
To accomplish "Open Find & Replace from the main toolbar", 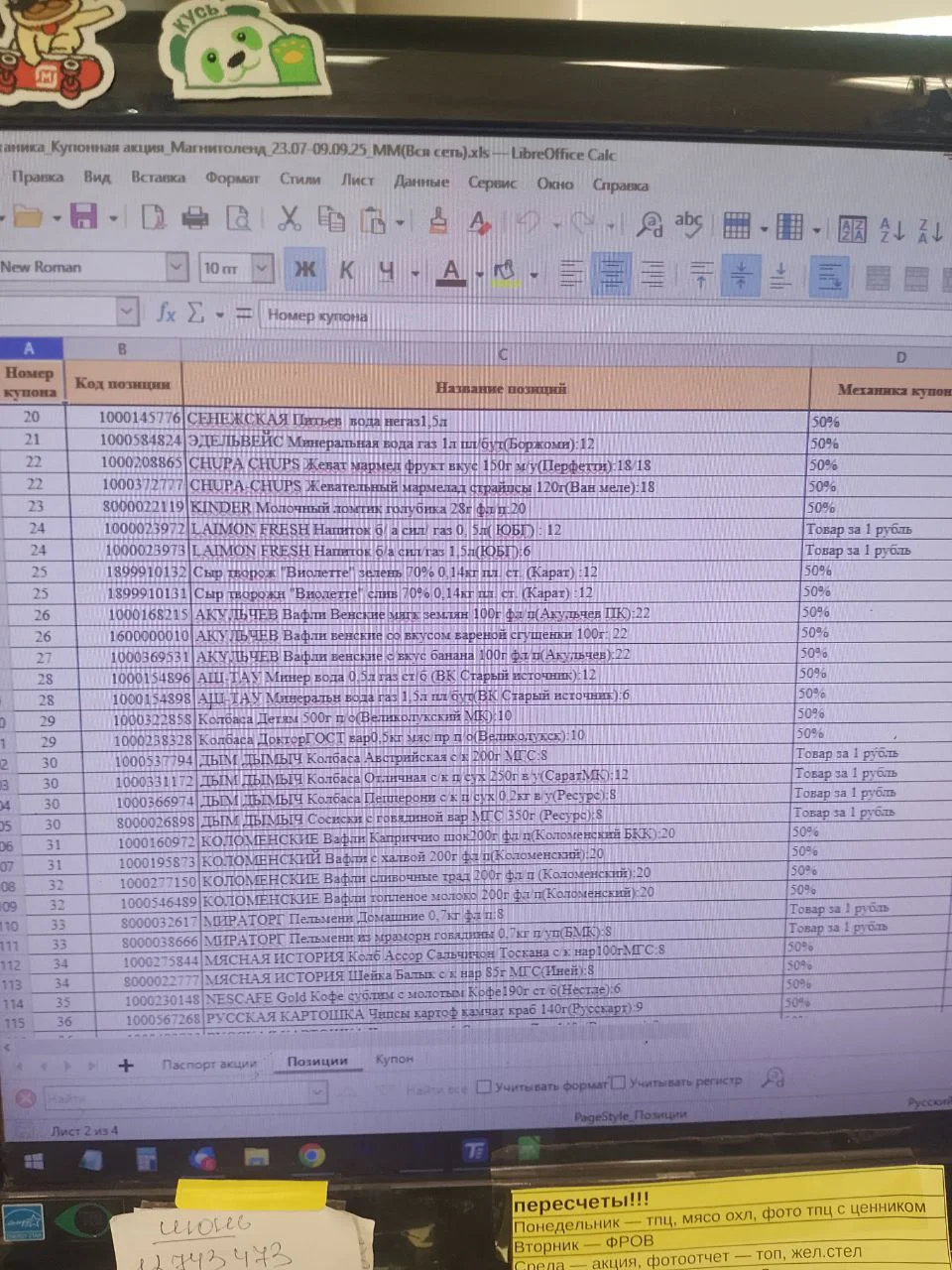I will point(650,225).
